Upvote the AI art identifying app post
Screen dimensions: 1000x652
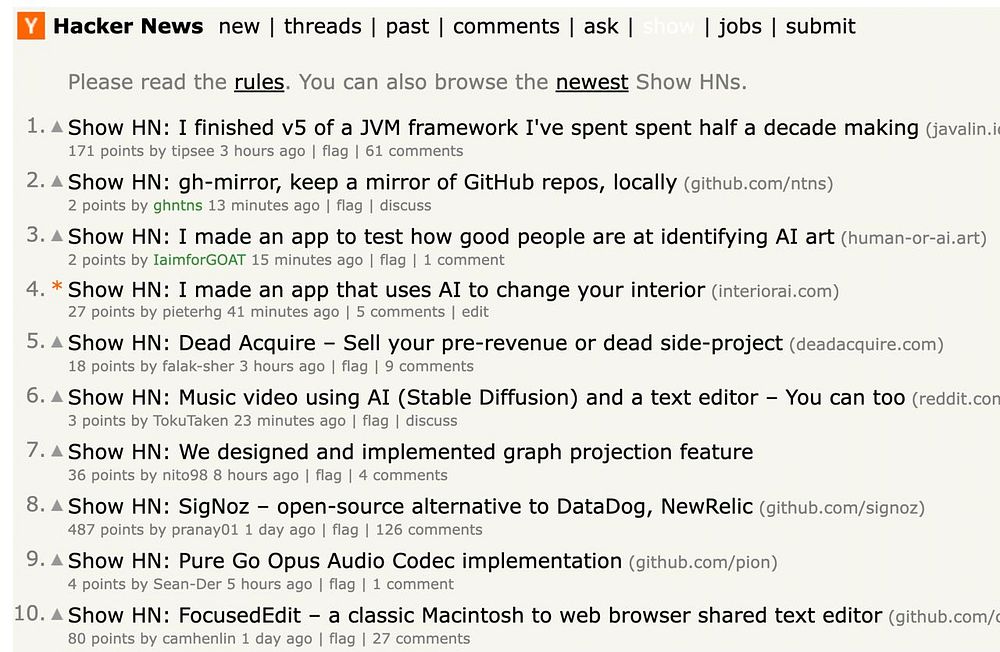pos(57,237)
